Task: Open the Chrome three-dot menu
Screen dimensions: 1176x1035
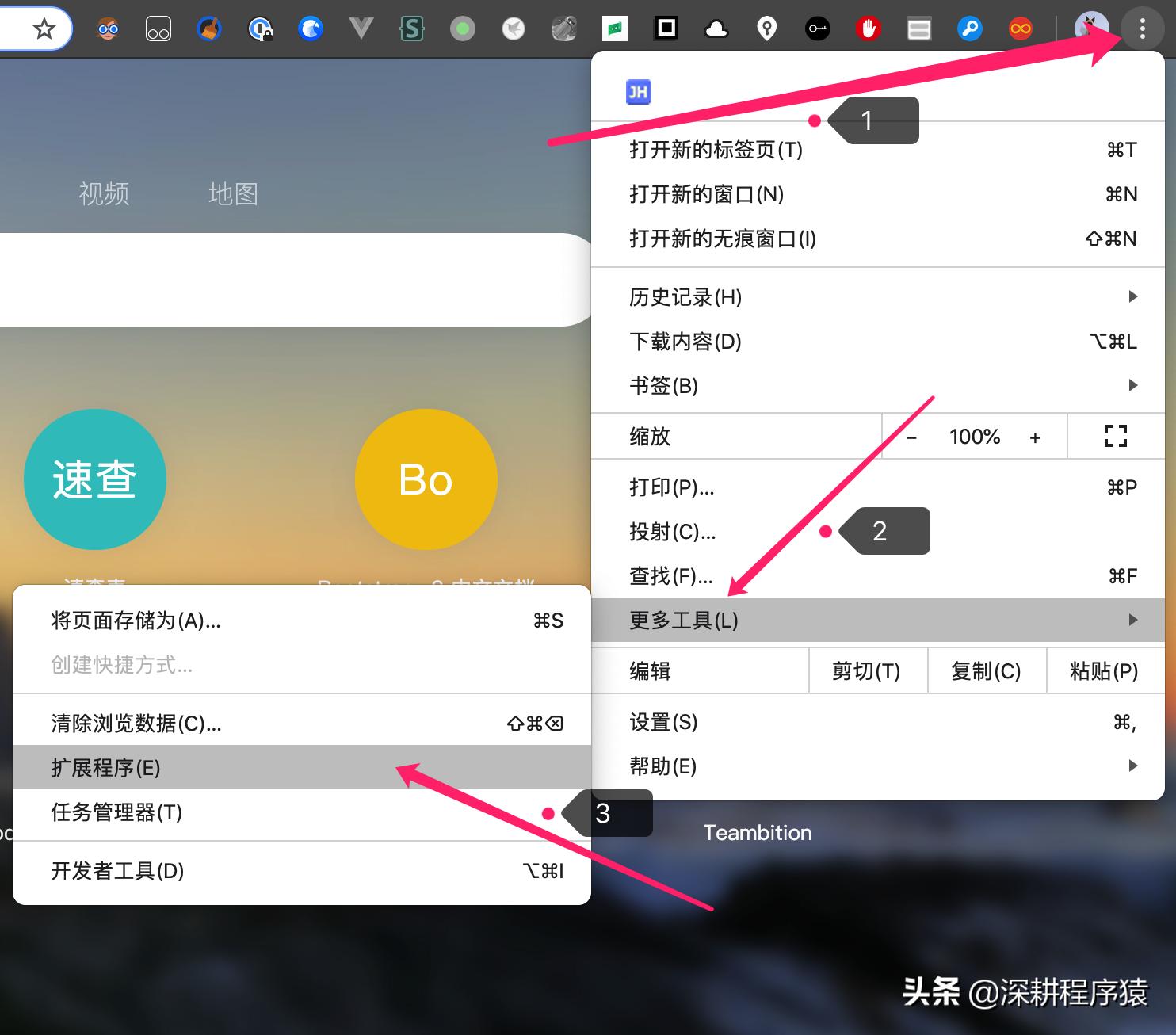Action: pos(1142,29)
